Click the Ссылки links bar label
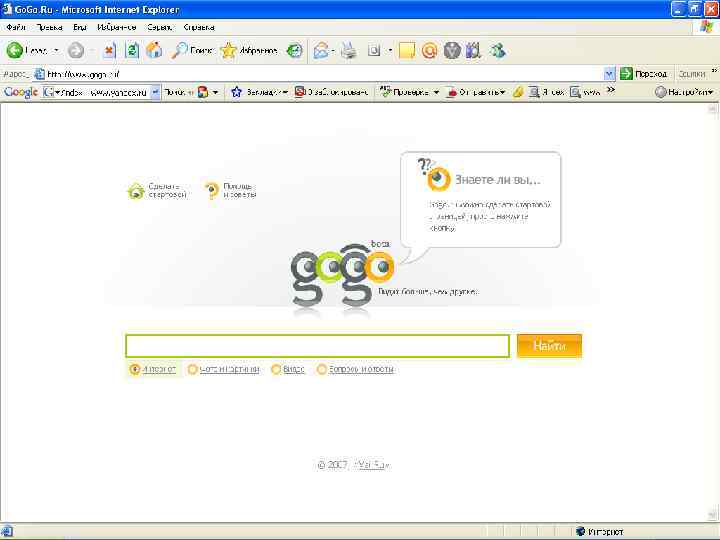720x540 pixels. pos(692,73)
